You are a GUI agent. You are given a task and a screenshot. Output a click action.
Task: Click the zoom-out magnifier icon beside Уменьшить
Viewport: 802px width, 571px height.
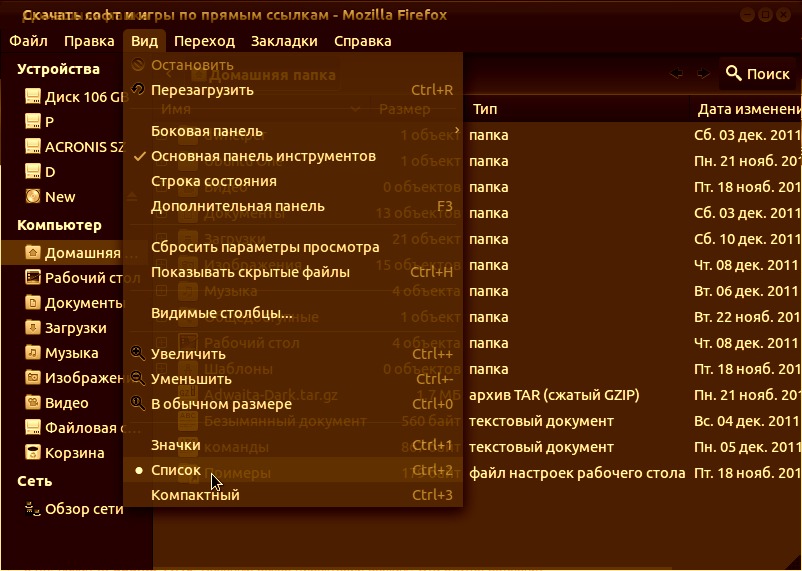(x=138, y=379)
